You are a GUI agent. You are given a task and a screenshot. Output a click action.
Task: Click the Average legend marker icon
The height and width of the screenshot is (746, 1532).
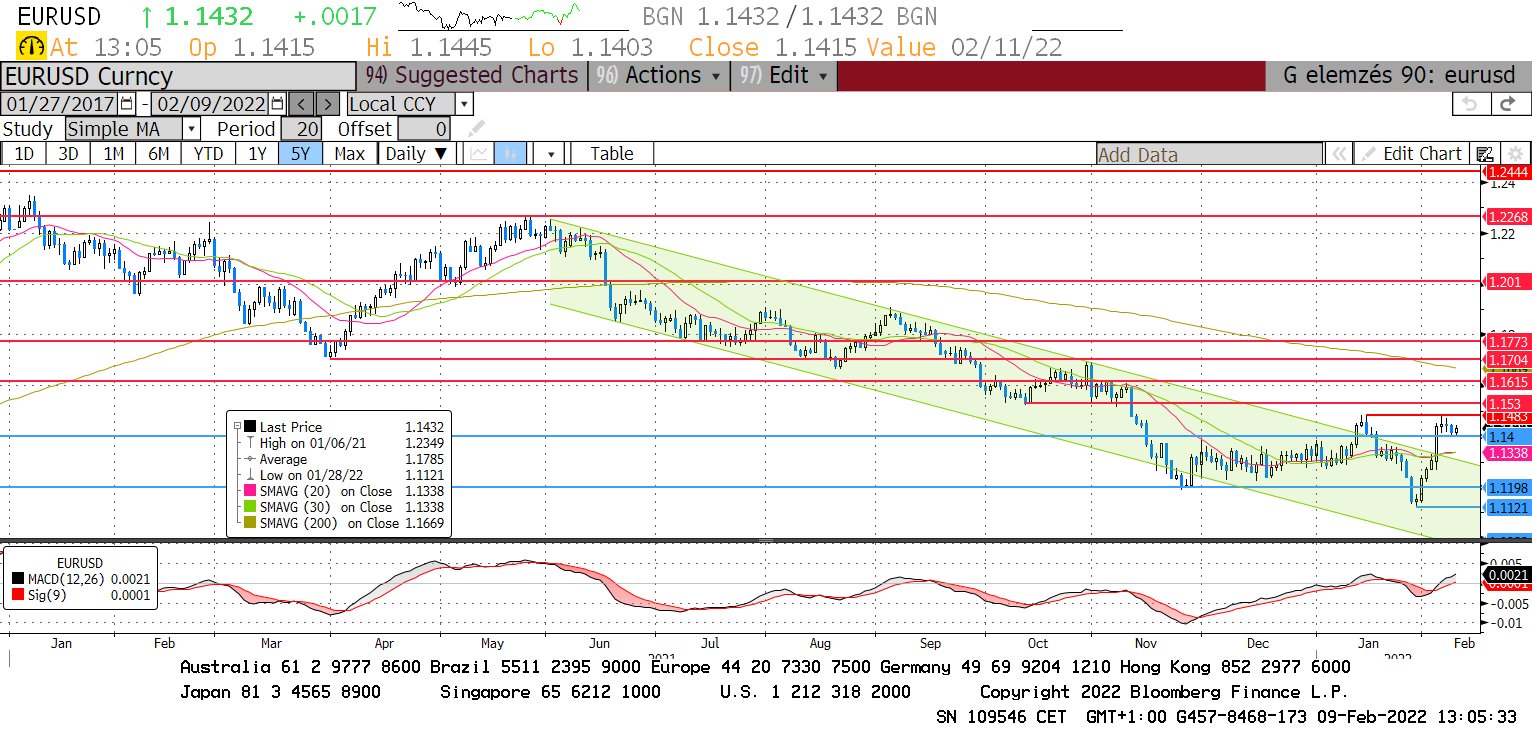(x=250, y=459)
